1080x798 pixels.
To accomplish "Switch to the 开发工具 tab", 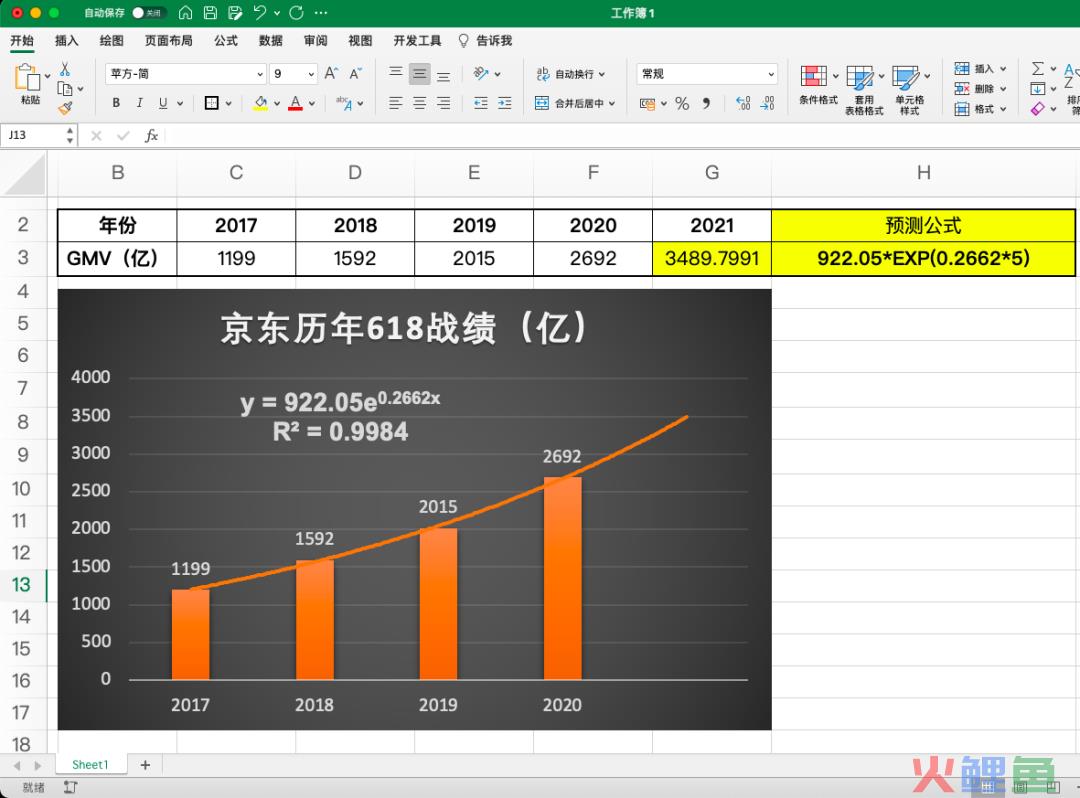I will tap(417, 41).
